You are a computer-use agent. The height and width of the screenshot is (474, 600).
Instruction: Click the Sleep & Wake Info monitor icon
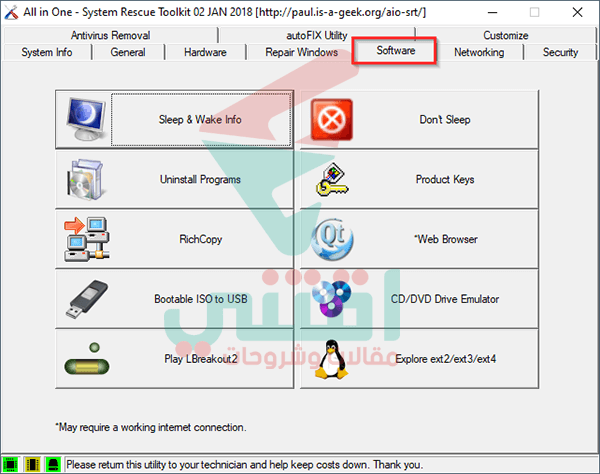coord(86,119)
